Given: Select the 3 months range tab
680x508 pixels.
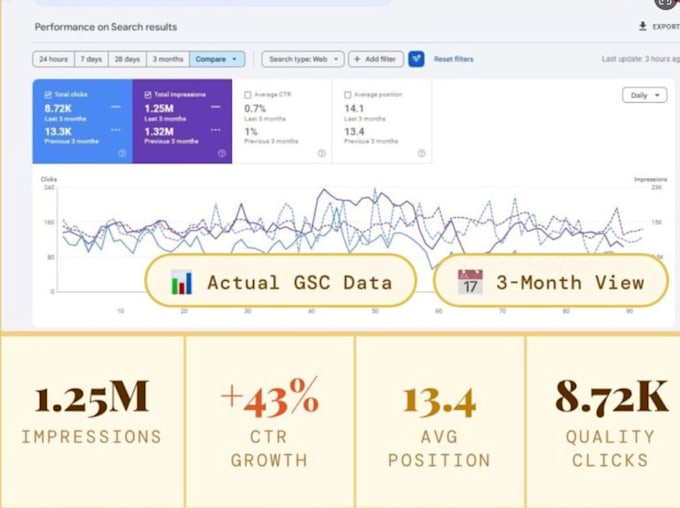Looking at the screenshot, I should (x=168, y=59).
